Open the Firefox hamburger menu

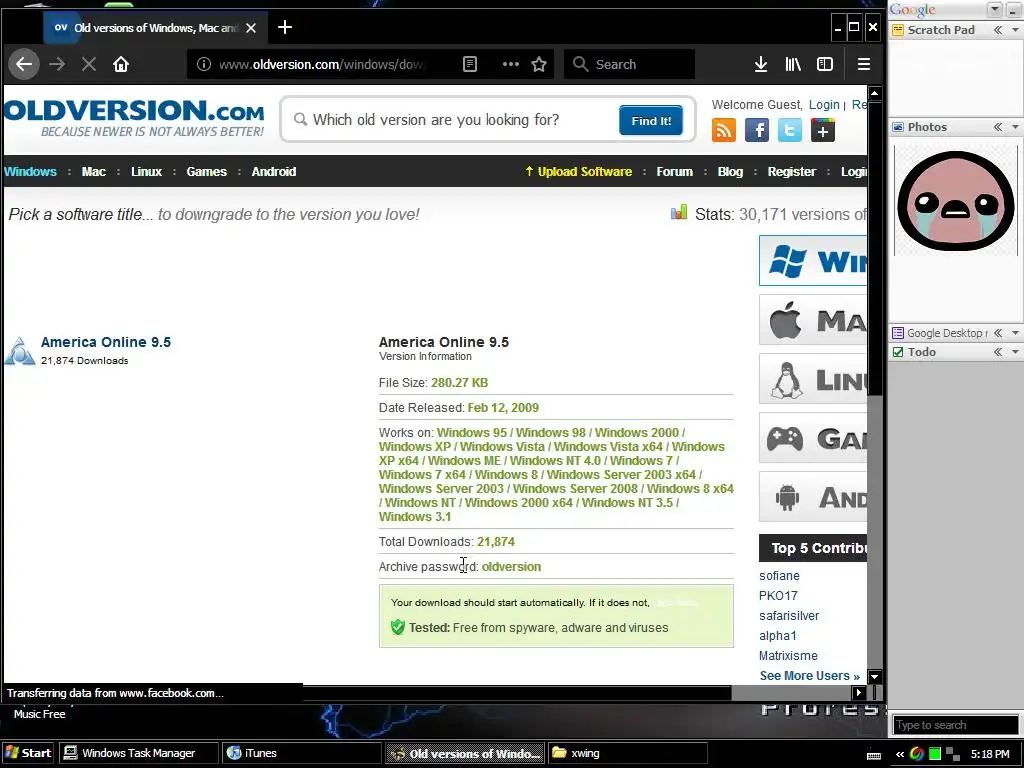[x=864, y=64]
